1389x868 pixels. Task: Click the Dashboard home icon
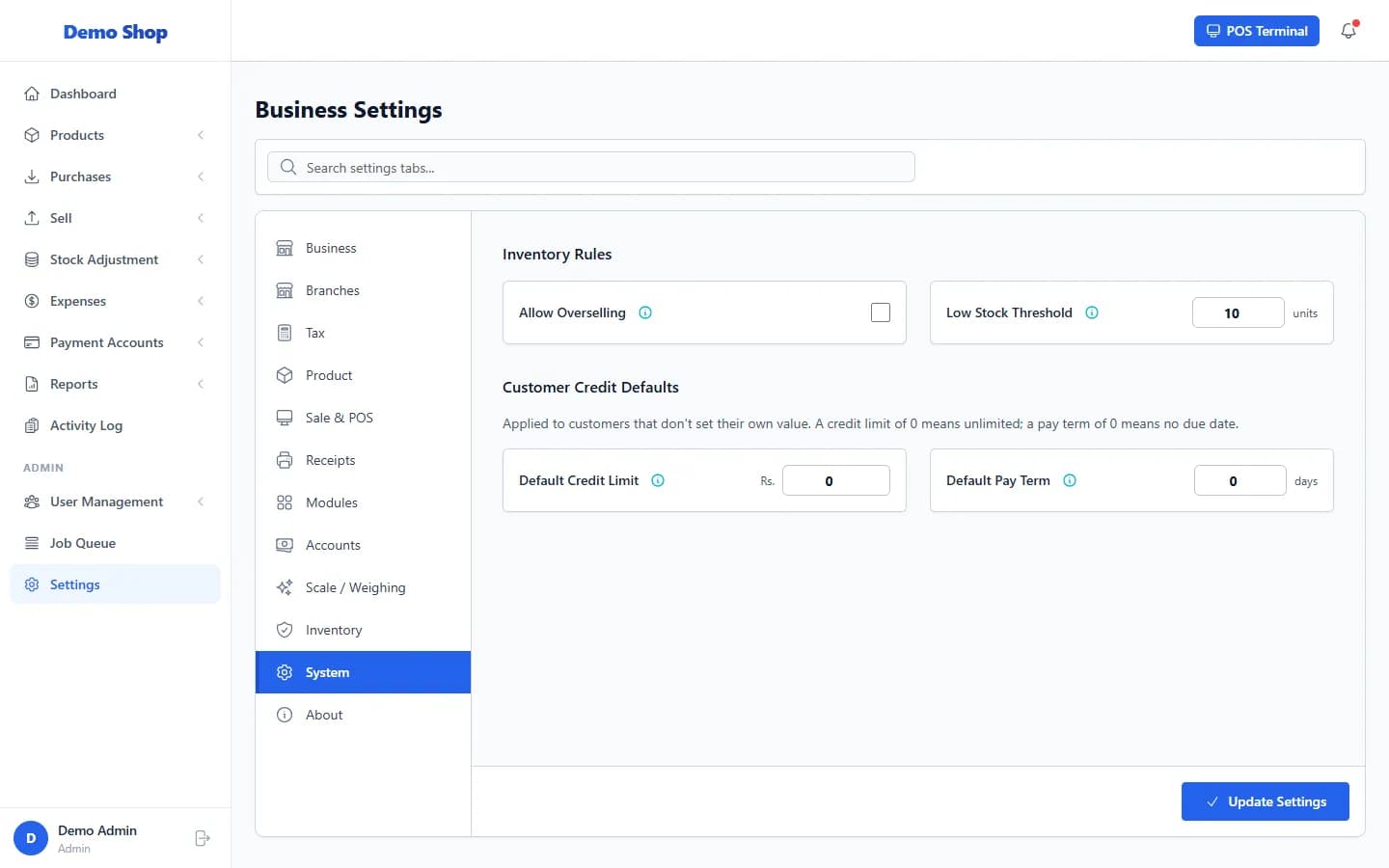click(32, 94)
